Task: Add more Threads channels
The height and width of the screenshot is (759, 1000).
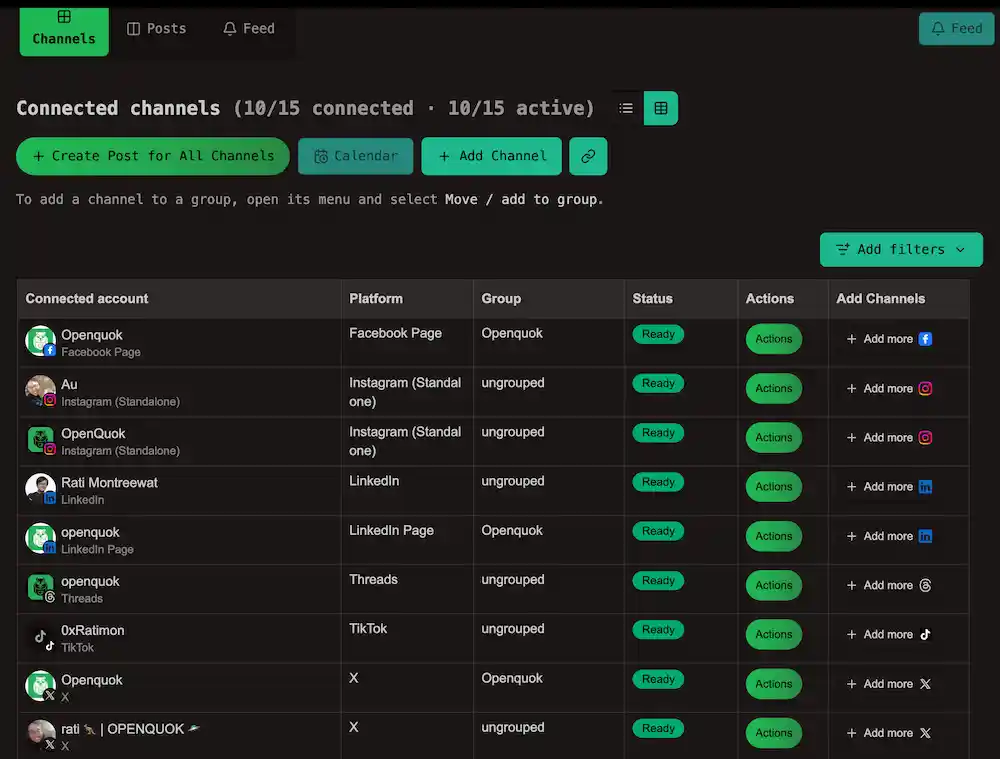Action: 889,586
